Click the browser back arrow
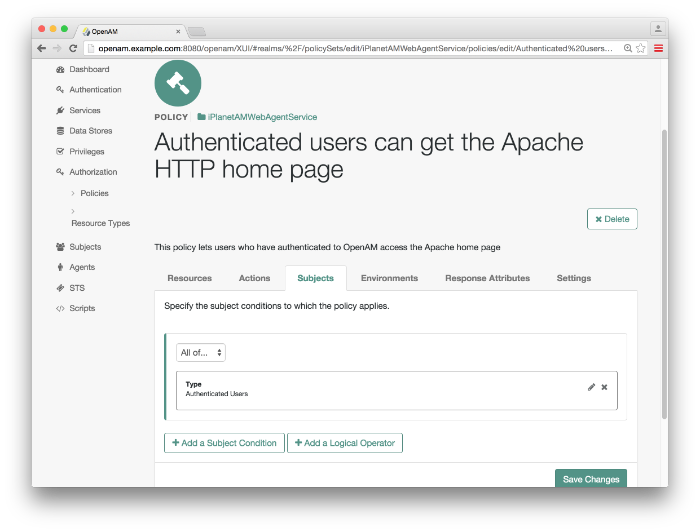700x532 pixels. (x=42, y=48)
